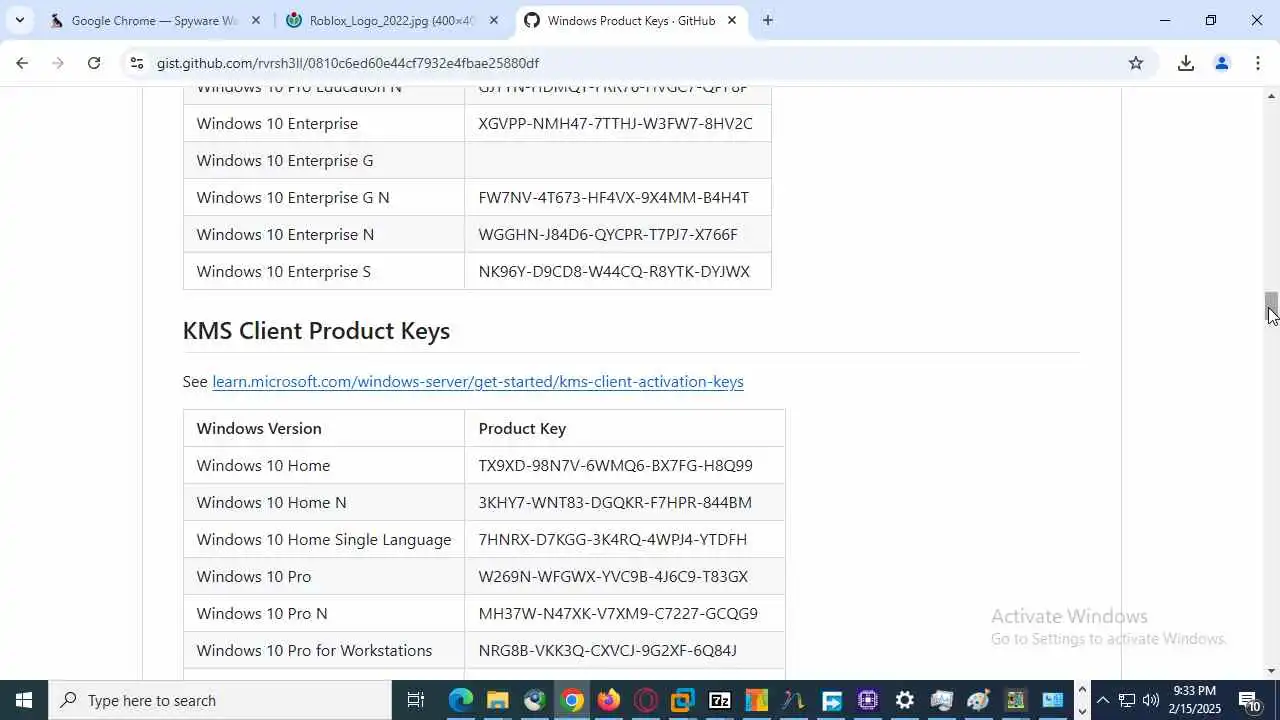Launch Firefox from the taskbar

[609, 700]
